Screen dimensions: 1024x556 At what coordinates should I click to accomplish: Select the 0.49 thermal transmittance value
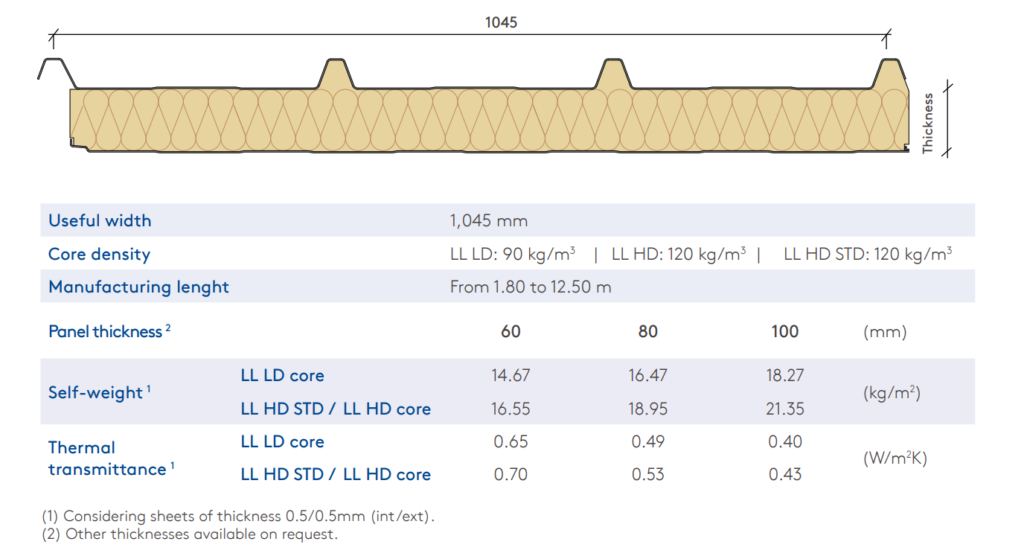click(x=648, y=442)
